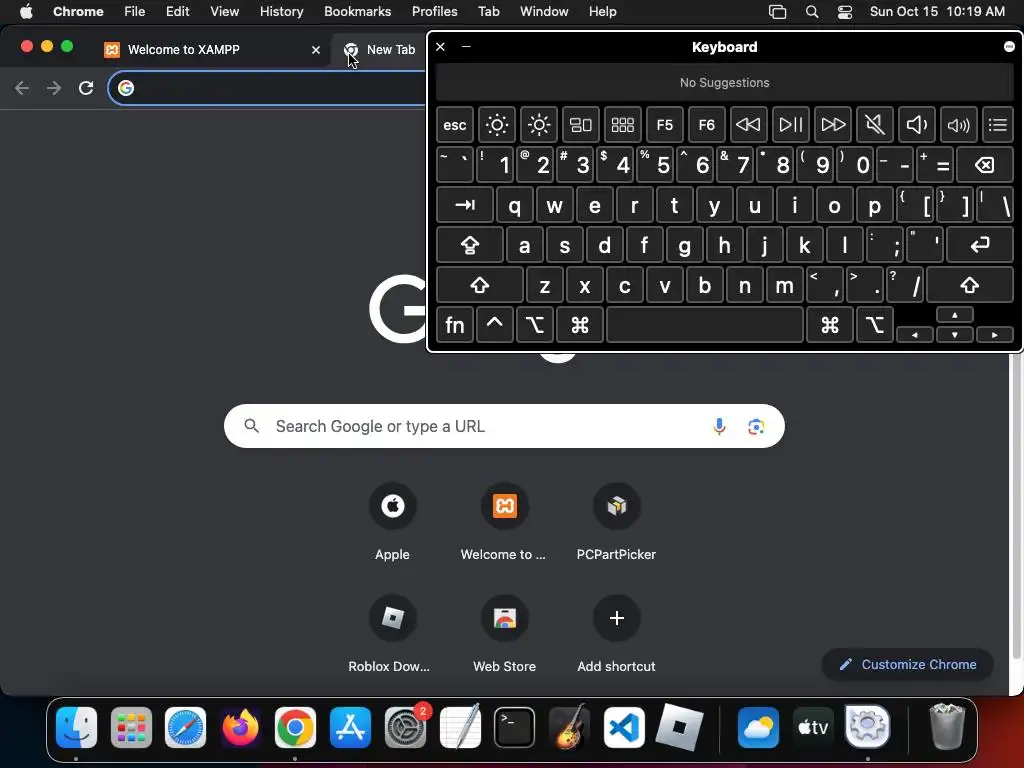Minimize the Keyboard panel with dash button
This screenshot has width=1024, height=768.
466,46
